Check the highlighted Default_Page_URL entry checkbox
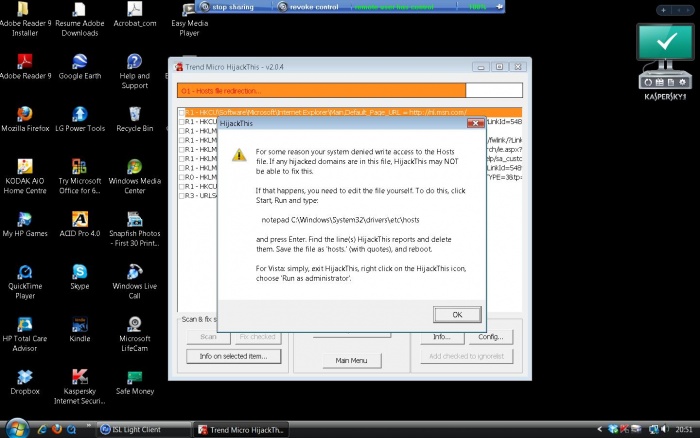700x438 pixels. pos(182,113)
